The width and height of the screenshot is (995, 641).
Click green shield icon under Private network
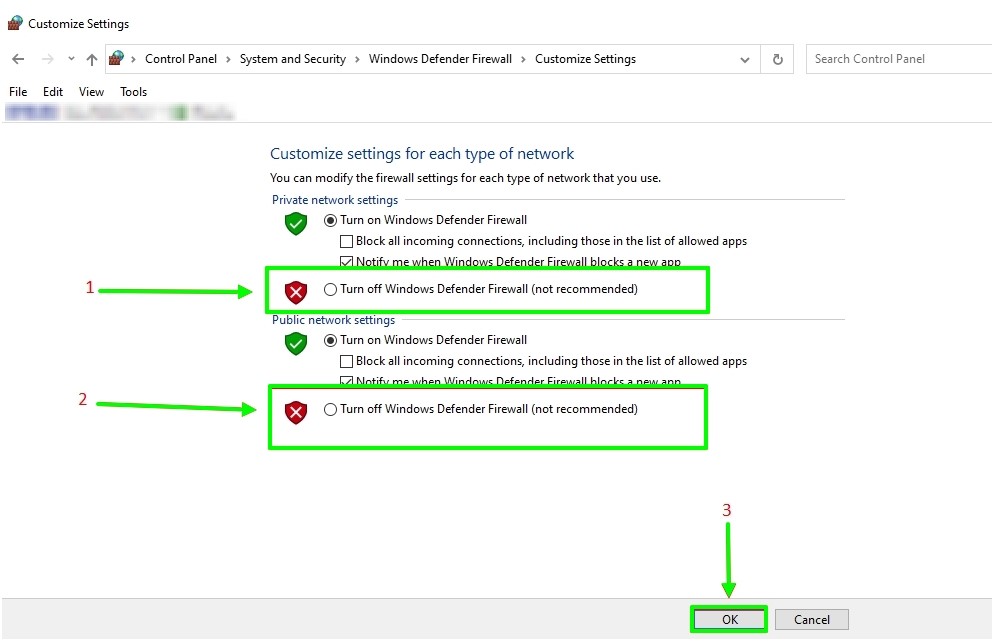pos(296,223)
